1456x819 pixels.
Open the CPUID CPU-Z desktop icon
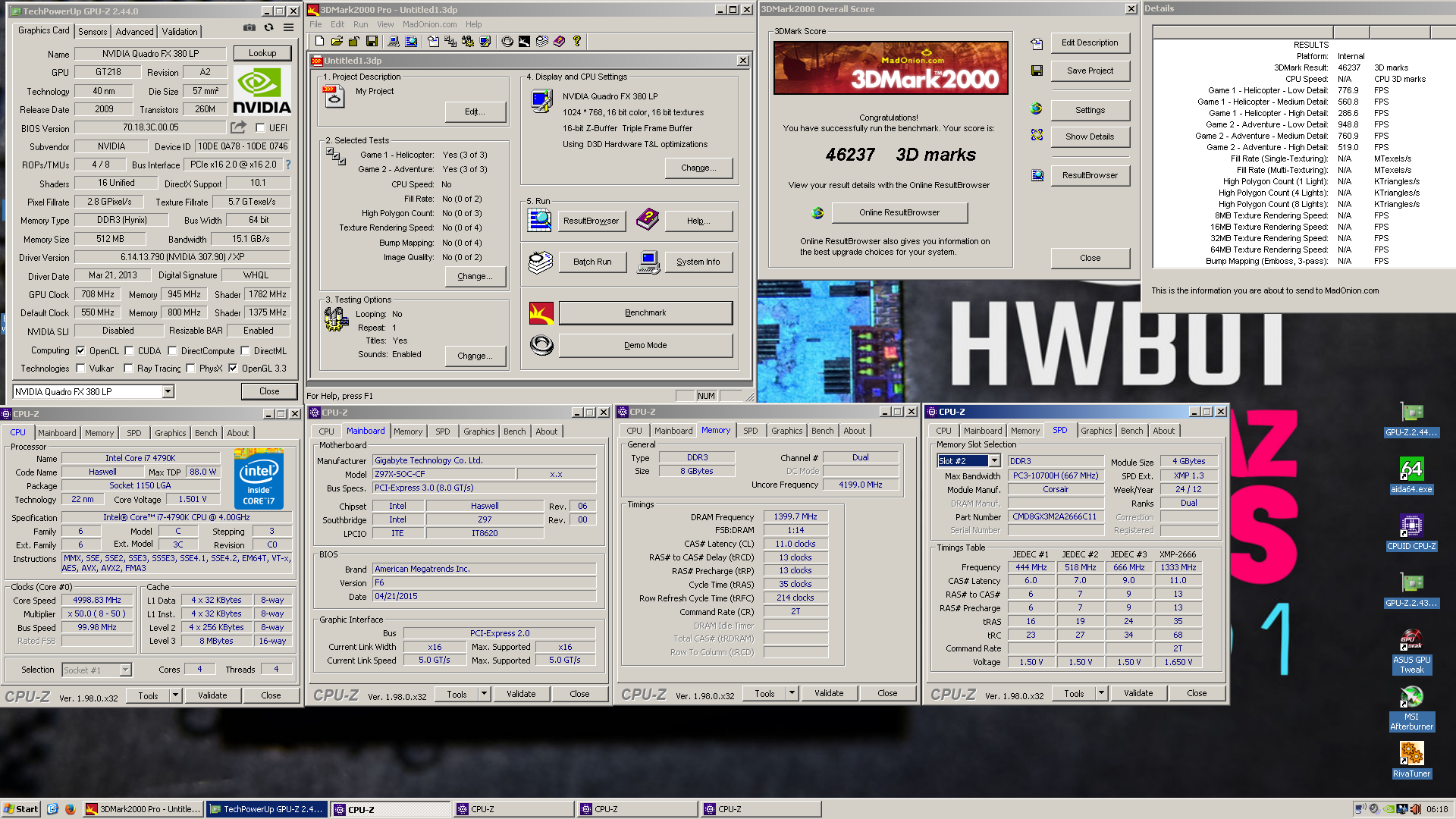(1411, 532)
